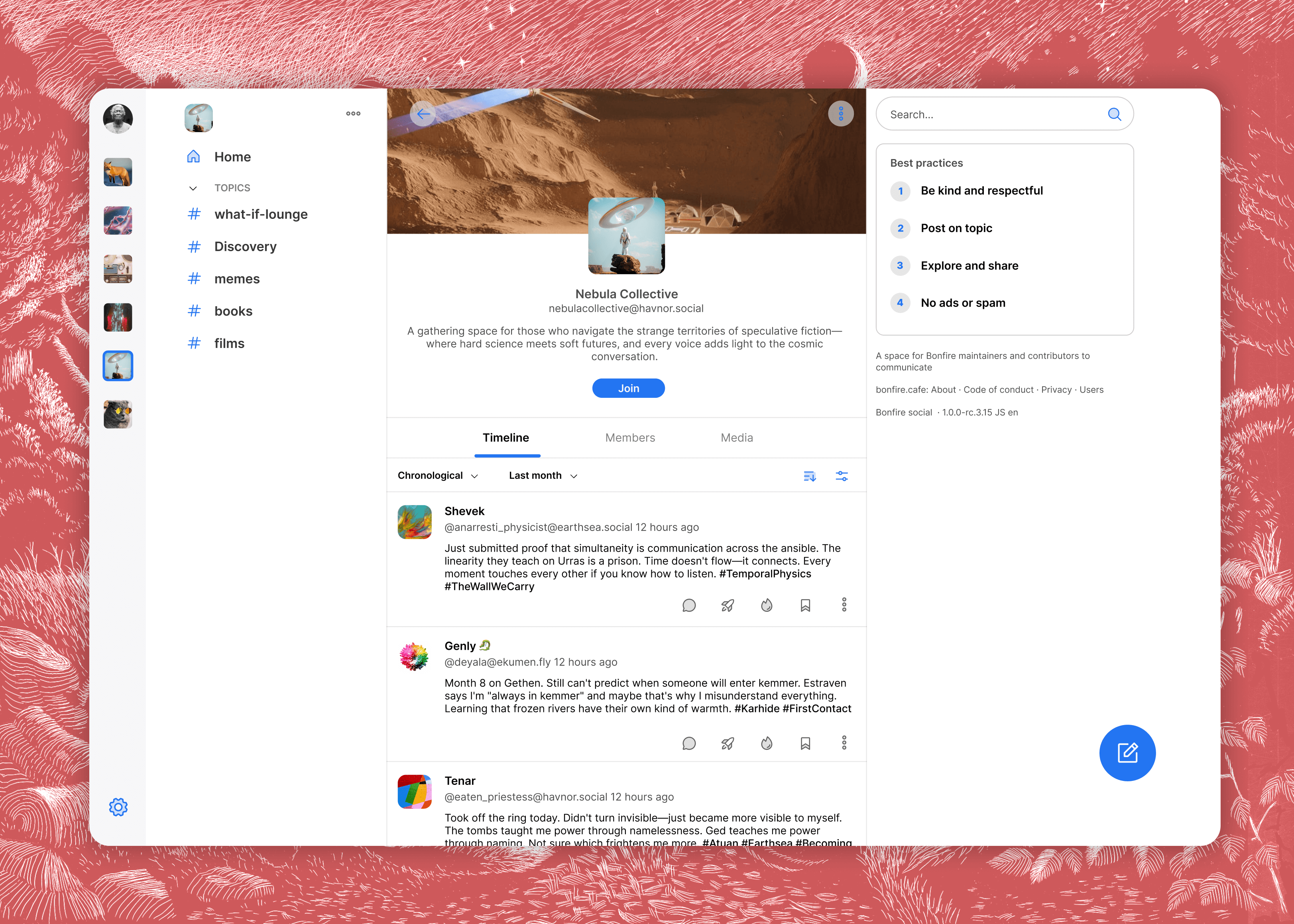
Task: Like Genly's post with flame icon
Action: tap(767, 743)
